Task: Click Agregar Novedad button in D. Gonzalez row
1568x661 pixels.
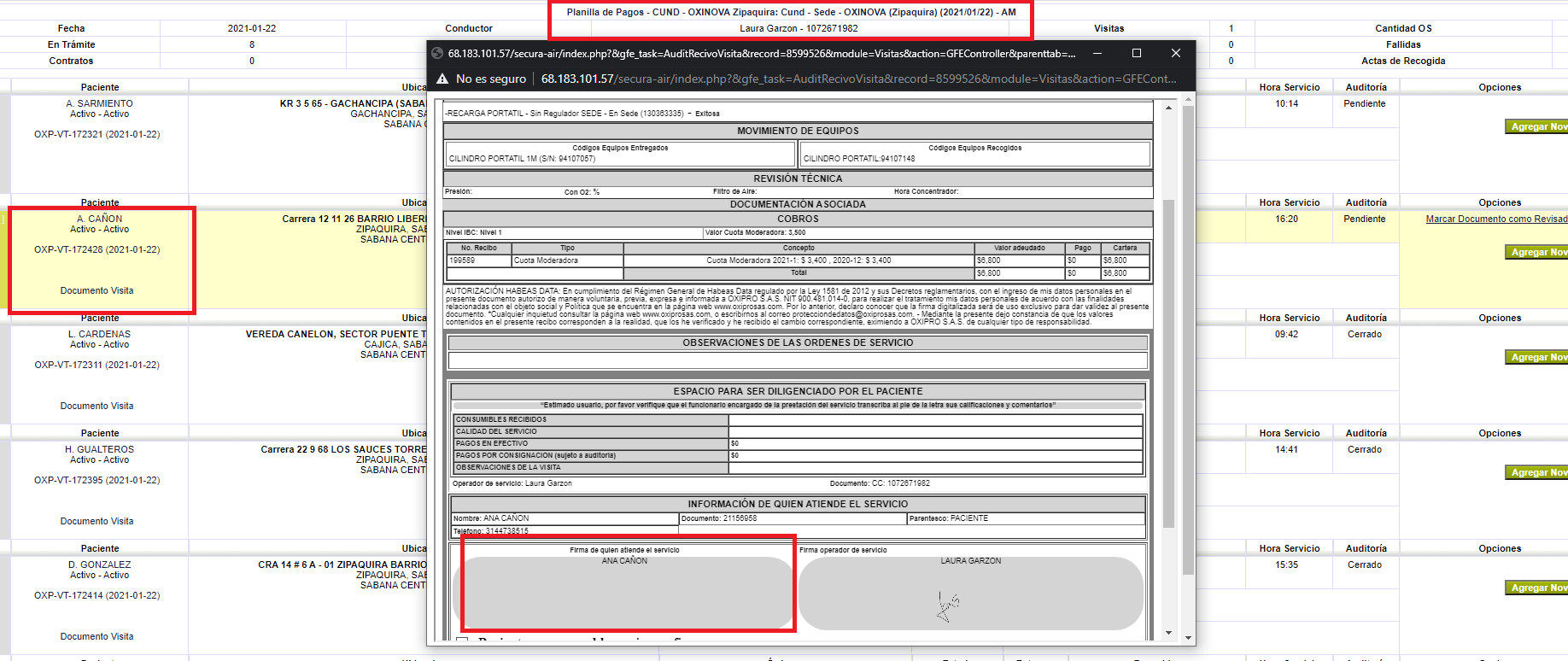Action: click(x=1536, y=588)
